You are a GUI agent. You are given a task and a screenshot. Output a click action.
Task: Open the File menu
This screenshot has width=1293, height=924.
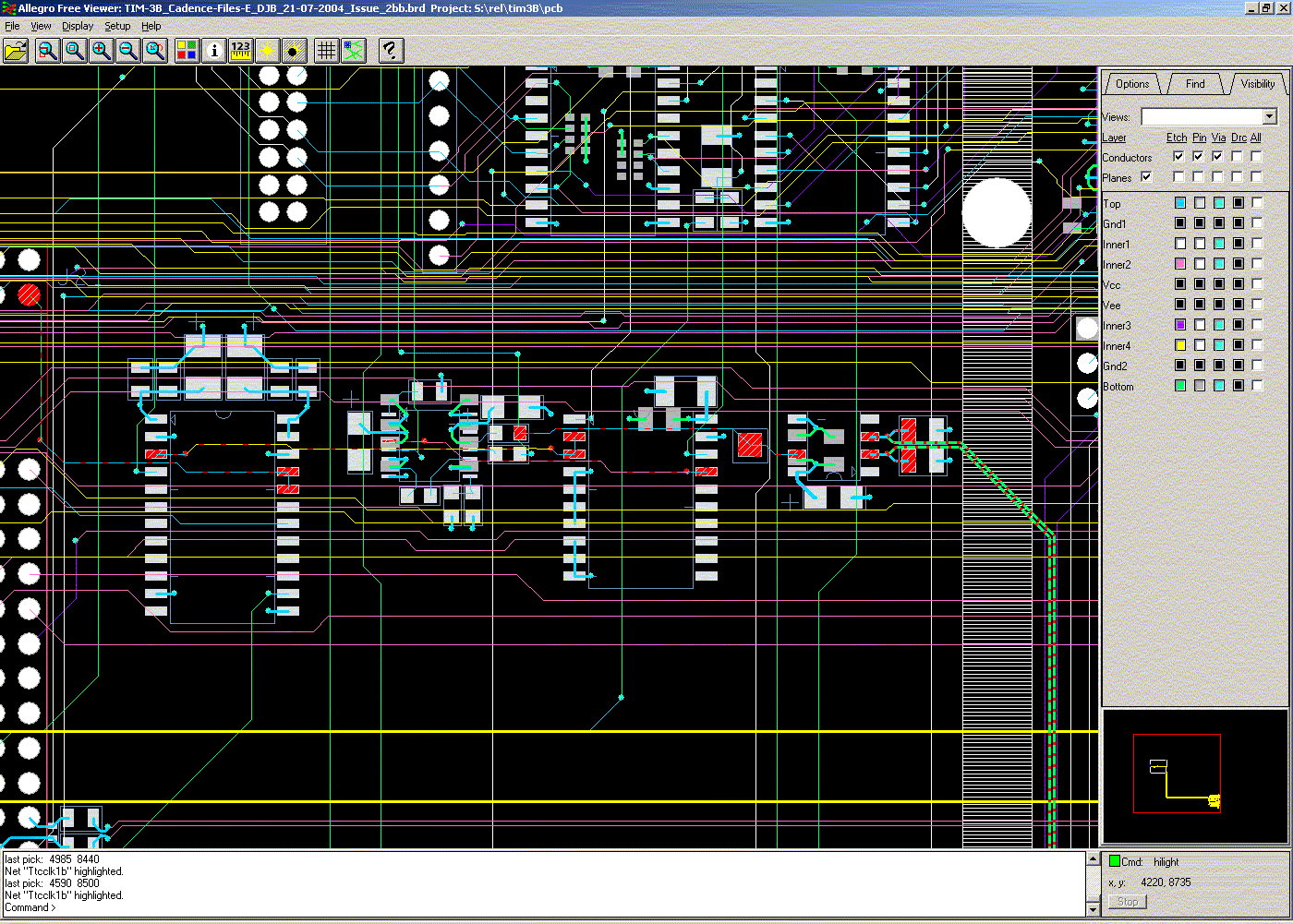coord(12,26)
